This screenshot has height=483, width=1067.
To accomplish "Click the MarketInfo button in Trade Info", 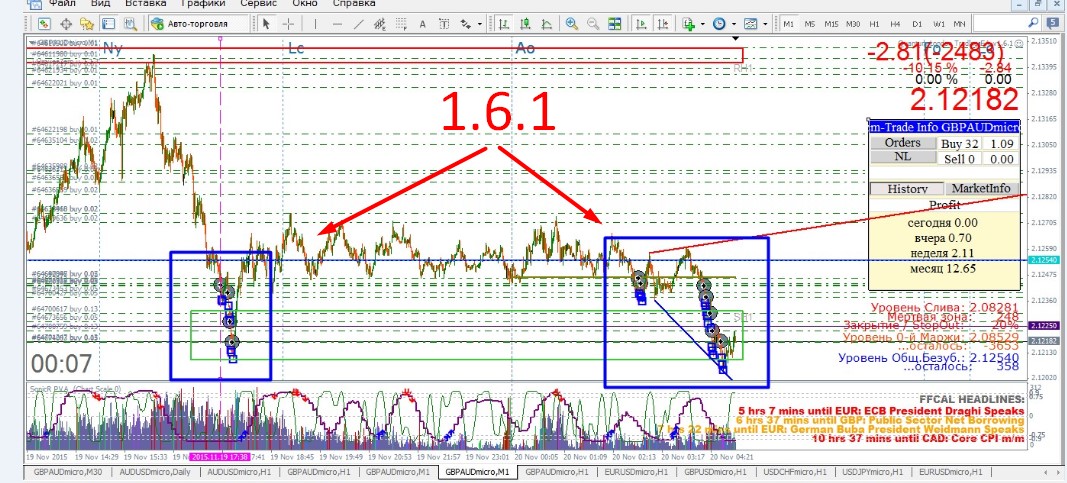I will point(983,188).
